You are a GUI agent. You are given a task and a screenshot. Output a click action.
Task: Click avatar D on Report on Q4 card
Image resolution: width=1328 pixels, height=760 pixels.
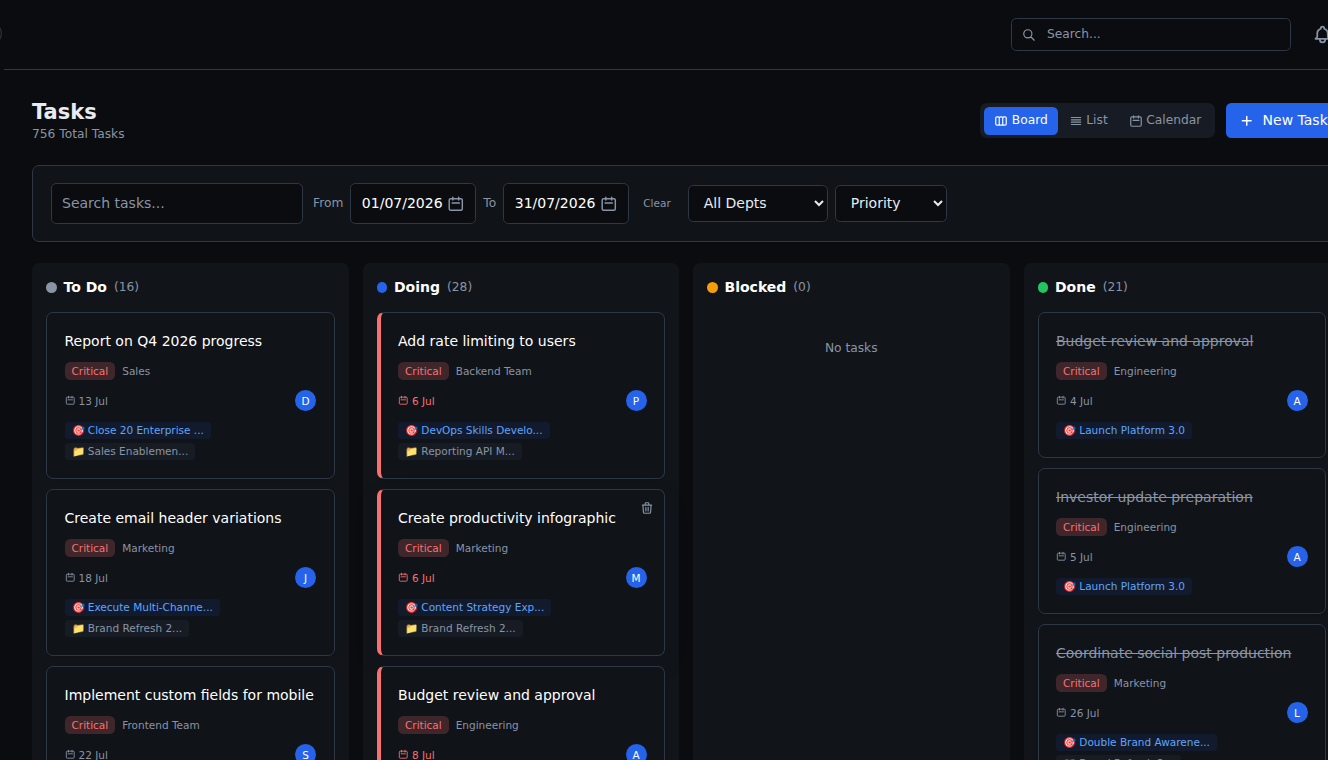[x=306, y=401]
